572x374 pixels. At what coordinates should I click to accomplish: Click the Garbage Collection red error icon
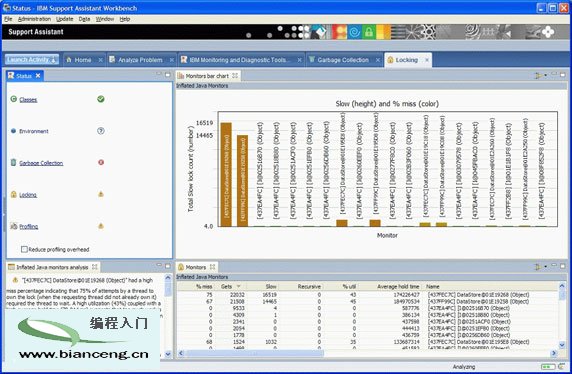[x=101, y=162]
